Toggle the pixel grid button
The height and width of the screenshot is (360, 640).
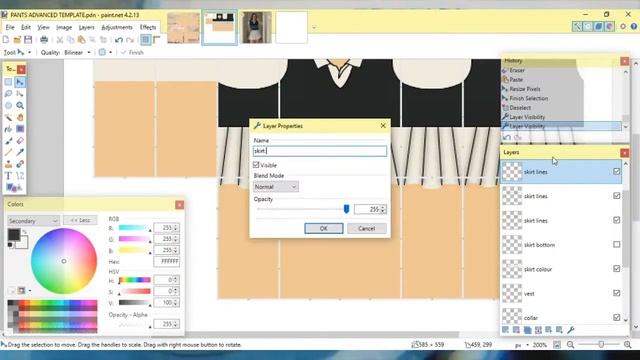(x=146, y=40)
